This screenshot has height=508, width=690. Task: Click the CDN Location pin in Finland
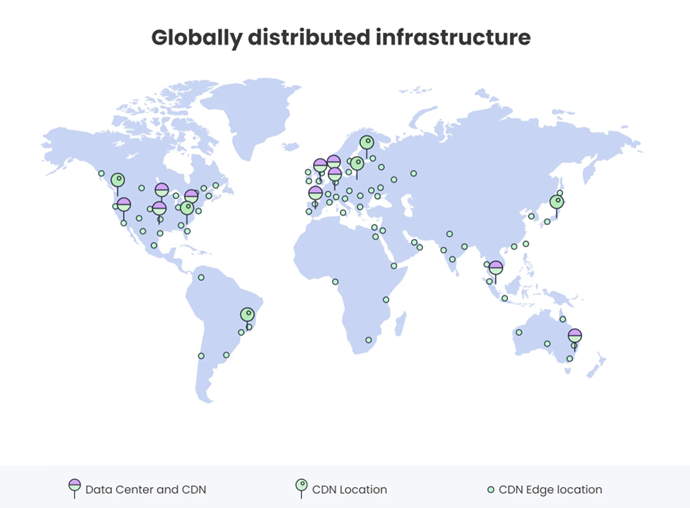click(367, 143)
